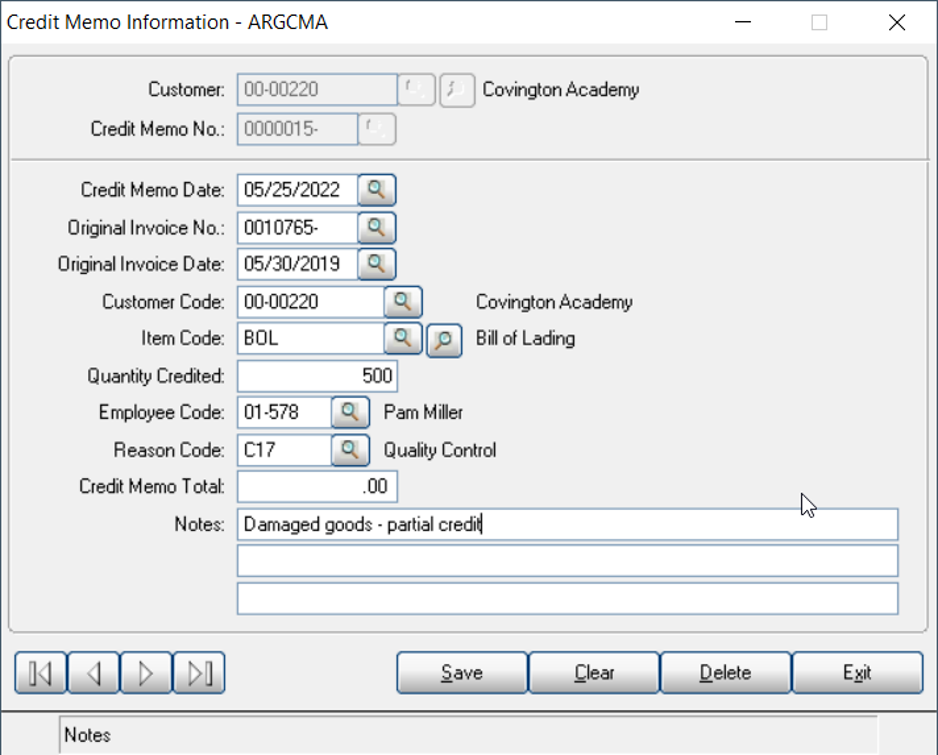Click the Pam Miller employee name
The height and width of the screenshot is (755, 938).
[x=423, y=412]
